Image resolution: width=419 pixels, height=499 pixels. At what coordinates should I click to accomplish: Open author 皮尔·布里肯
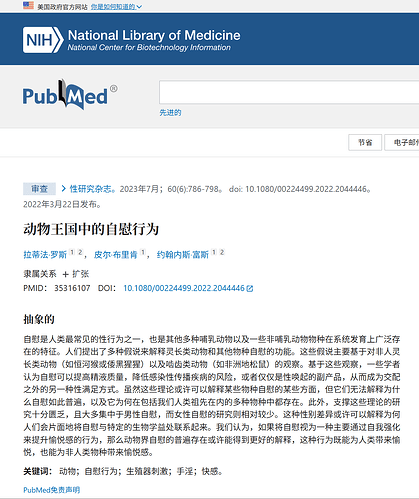(x=116, y=255)
